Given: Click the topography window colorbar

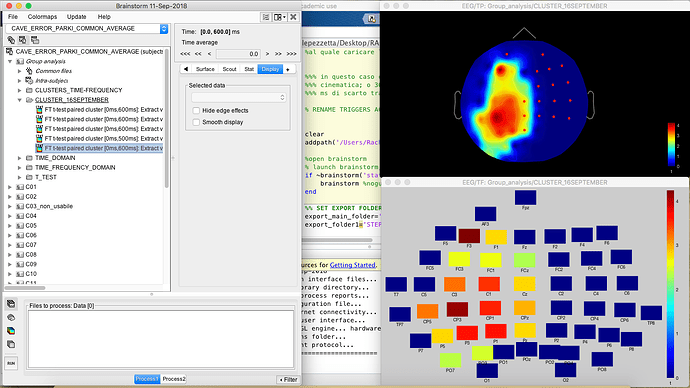Looking at the screenshot, I should (x=671, y=145).
